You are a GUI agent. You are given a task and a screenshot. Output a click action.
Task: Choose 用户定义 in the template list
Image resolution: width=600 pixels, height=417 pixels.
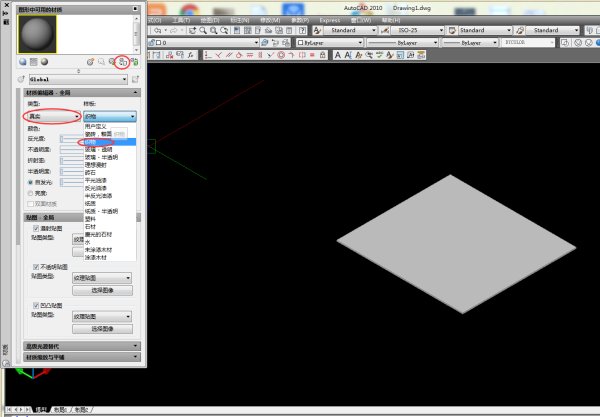click(x=109, y=126)
